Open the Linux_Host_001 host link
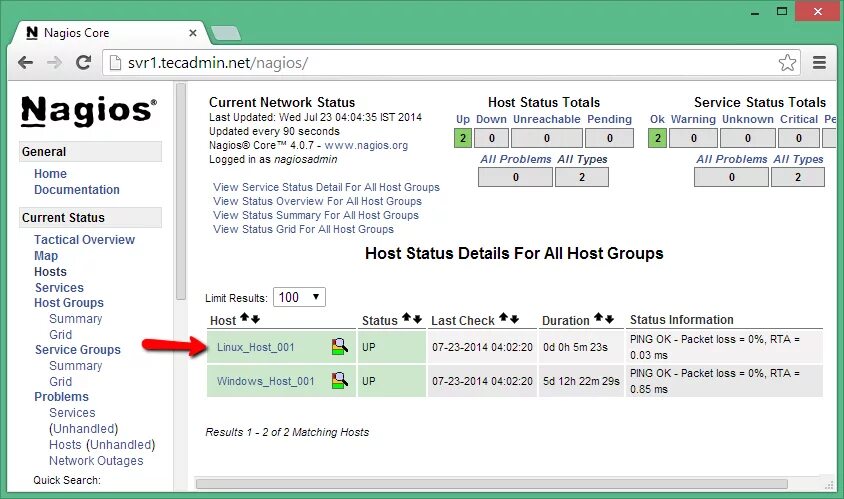The height and width of the screenshot is (499, 844). point(256,347)
